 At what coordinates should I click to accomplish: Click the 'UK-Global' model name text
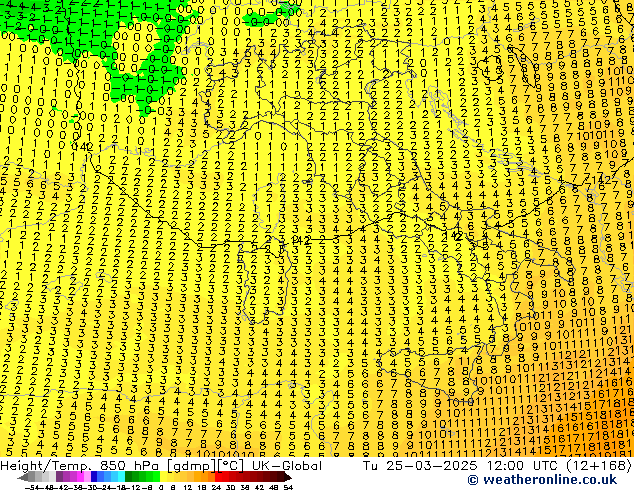point(287,466)
